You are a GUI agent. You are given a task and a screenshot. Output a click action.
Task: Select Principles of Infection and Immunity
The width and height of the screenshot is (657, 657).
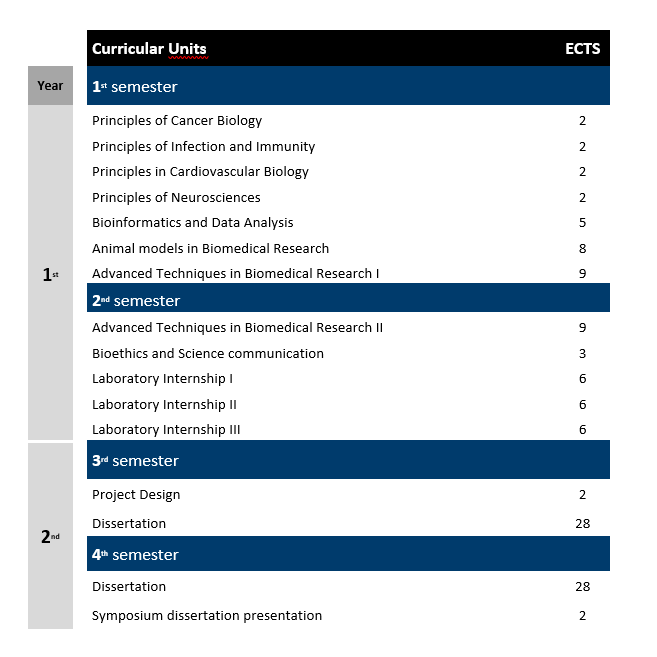tap(203, 147)
